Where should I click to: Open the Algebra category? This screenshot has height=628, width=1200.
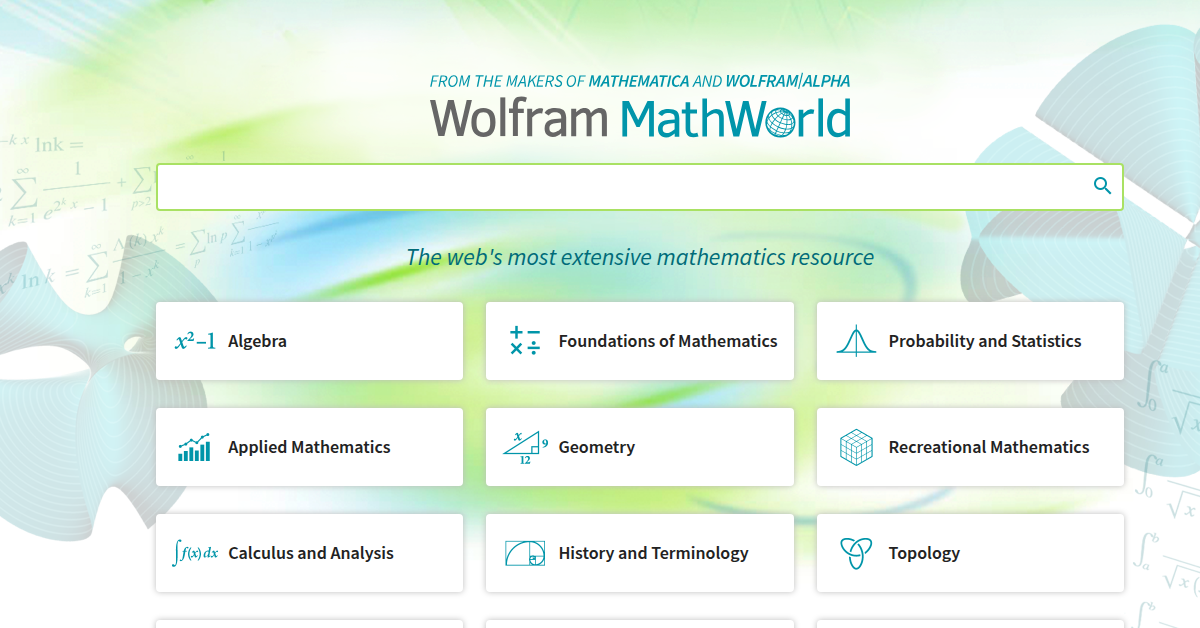[257, 341]
